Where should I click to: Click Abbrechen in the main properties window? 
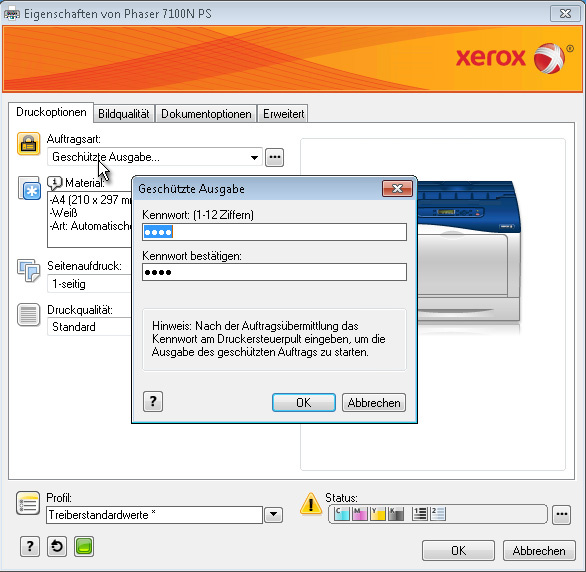[x=539, y=550]
